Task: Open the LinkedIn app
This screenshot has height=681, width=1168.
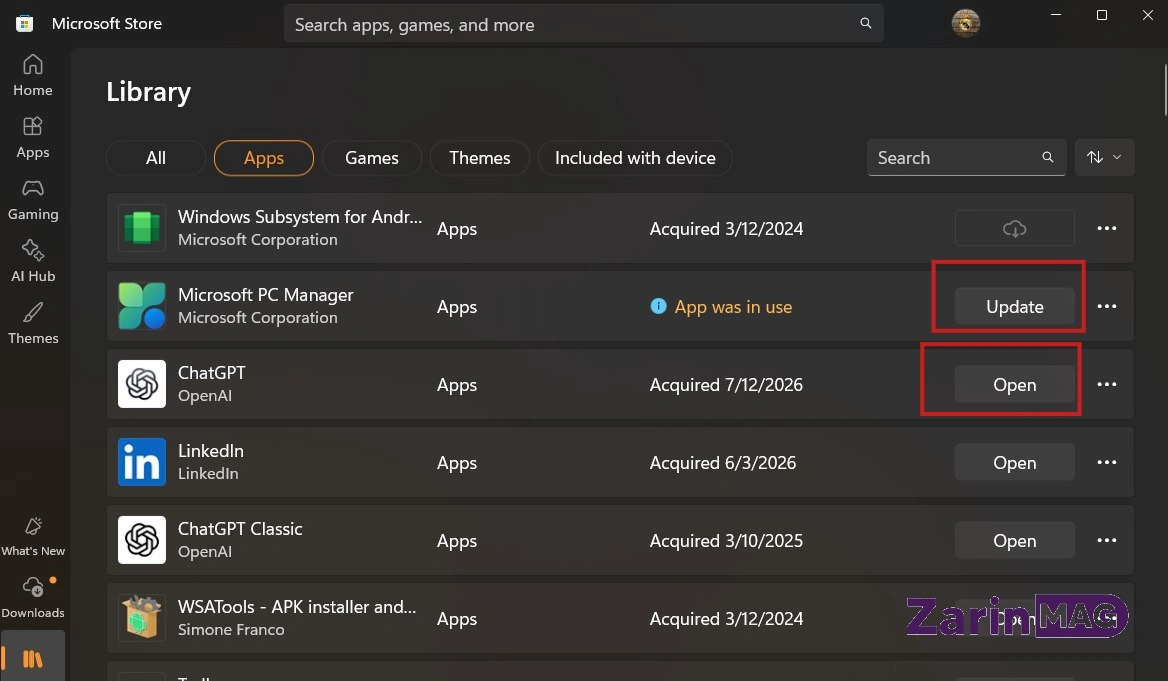Action: click(x=1015, y=463)
